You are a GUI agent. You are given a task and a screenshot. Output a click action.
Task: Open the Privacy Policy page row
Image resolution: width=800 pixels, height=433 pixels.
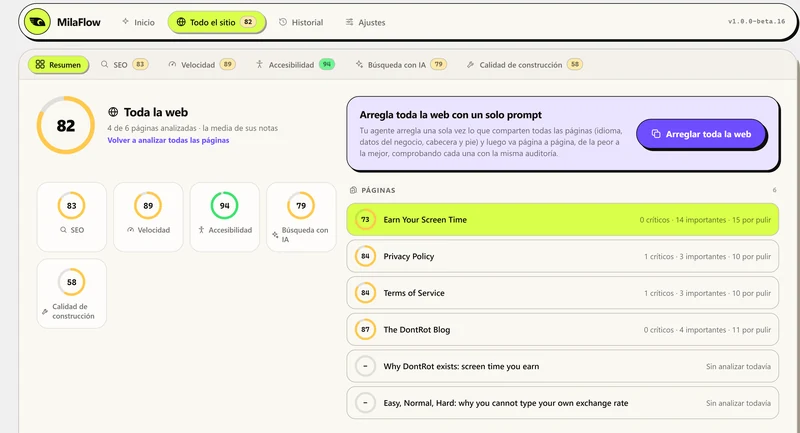[x=562, y=256]
